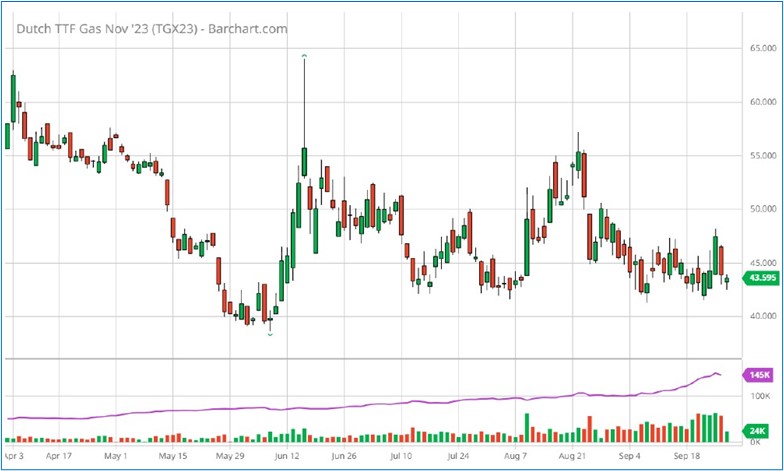Select the 65.000 price axis label
This screenshot has width=784, height=471.
pyautogui.click(x=762, y=48)
